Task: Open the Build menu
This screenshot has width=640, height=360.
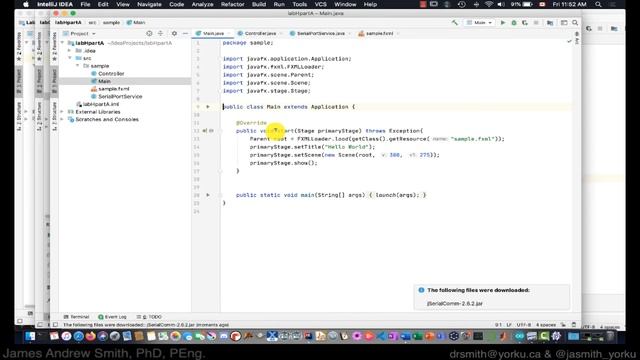Action: [x=259, y=4]
